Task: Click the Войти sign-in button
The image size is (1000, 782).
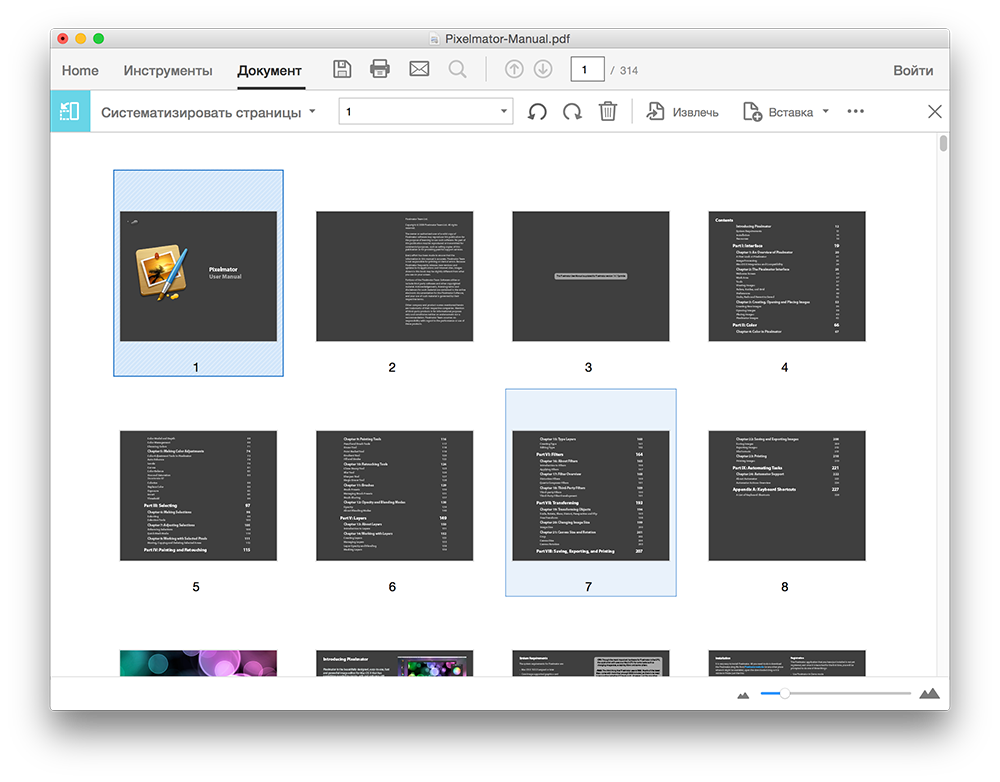Action: pyautogui.click(x=913, y=71)
